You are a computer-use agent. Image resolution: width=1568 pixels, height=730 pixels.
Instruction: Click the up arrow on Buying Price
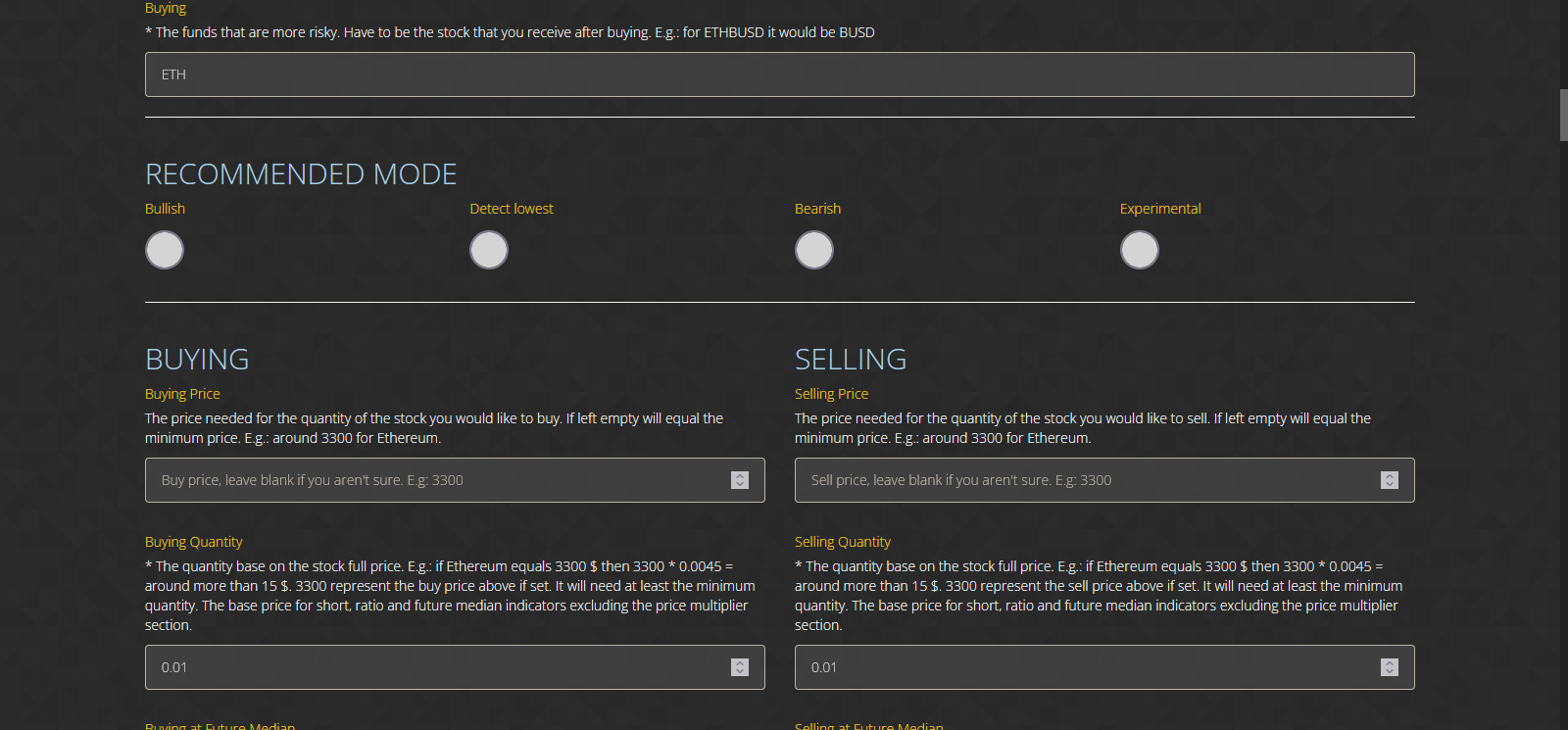[740, 476]
